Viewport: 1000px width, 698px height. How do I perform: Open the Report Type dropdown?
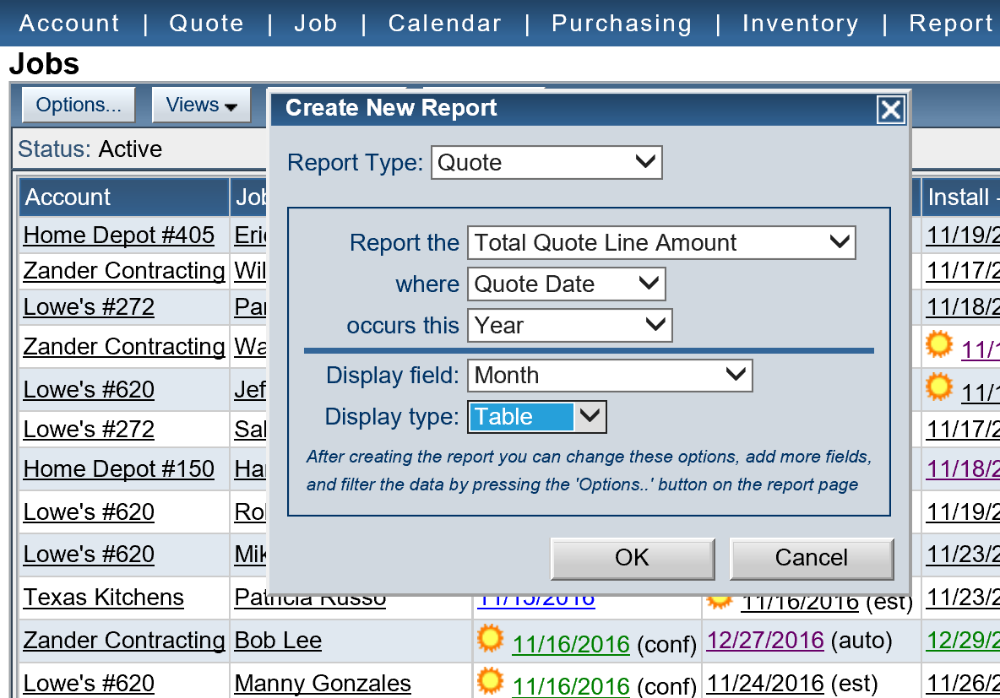(547, 162)
